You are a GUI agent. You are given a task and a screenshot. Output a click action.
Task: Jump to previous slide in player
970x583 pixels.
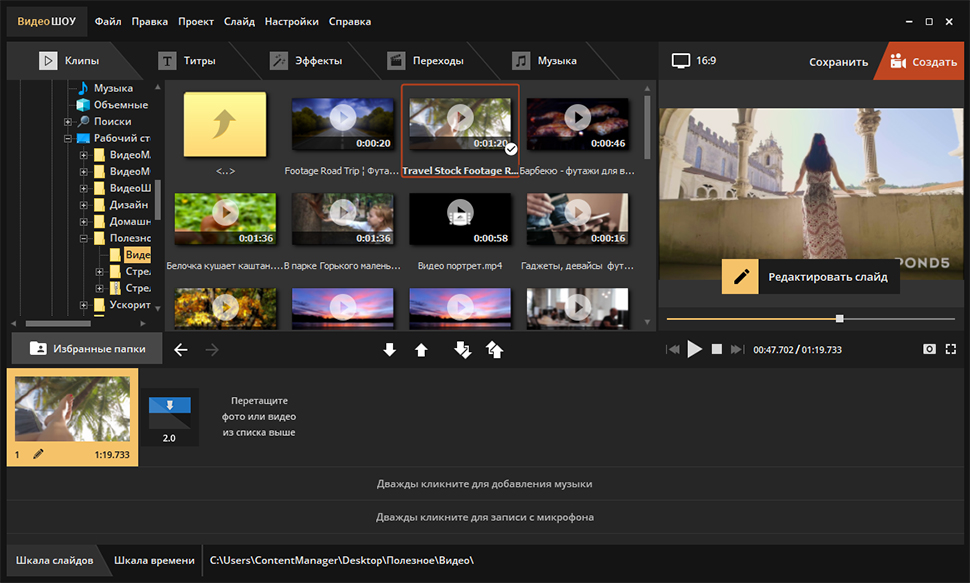point(673,349)
